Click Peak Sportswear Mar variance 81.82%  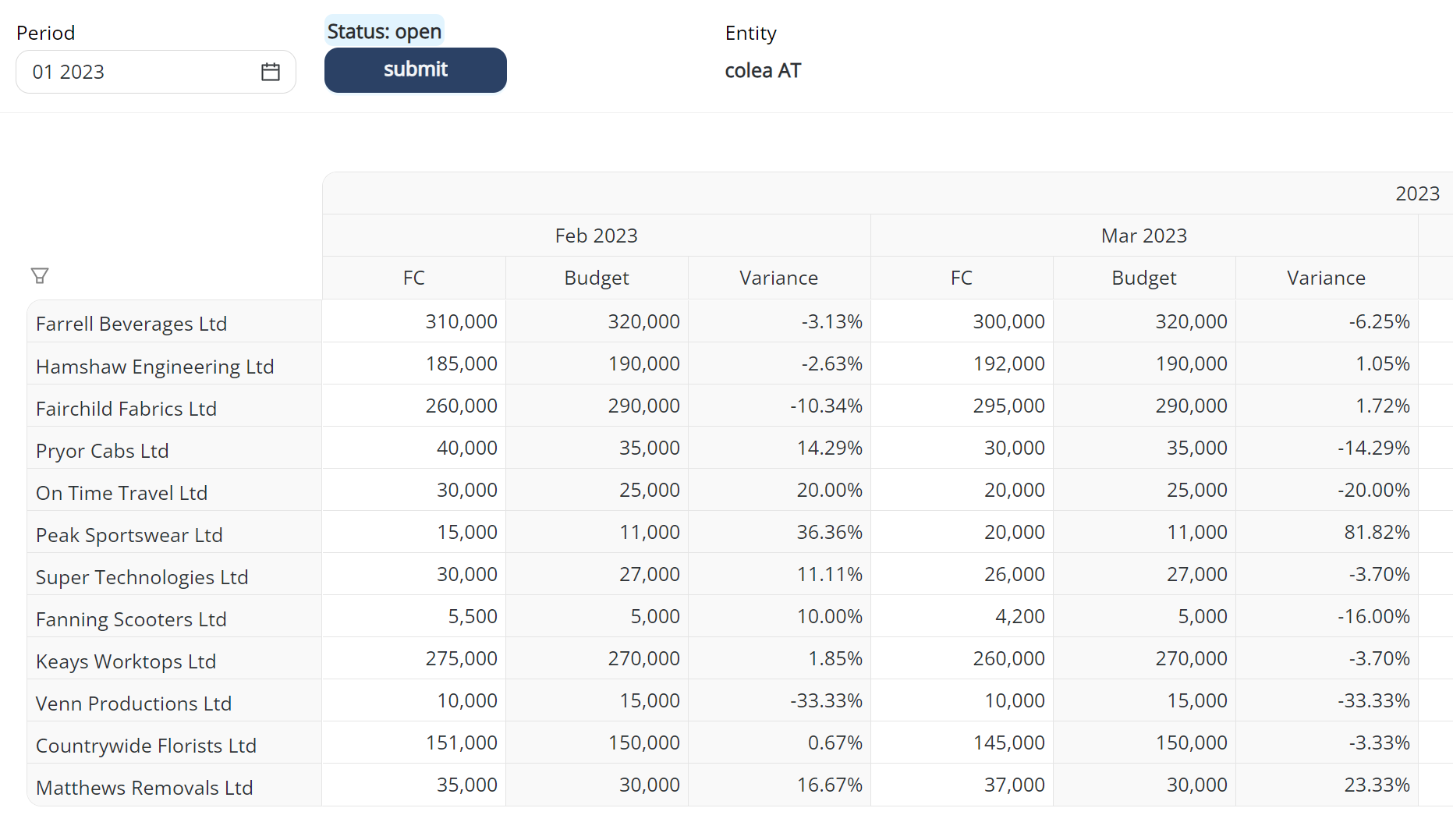1327,532
